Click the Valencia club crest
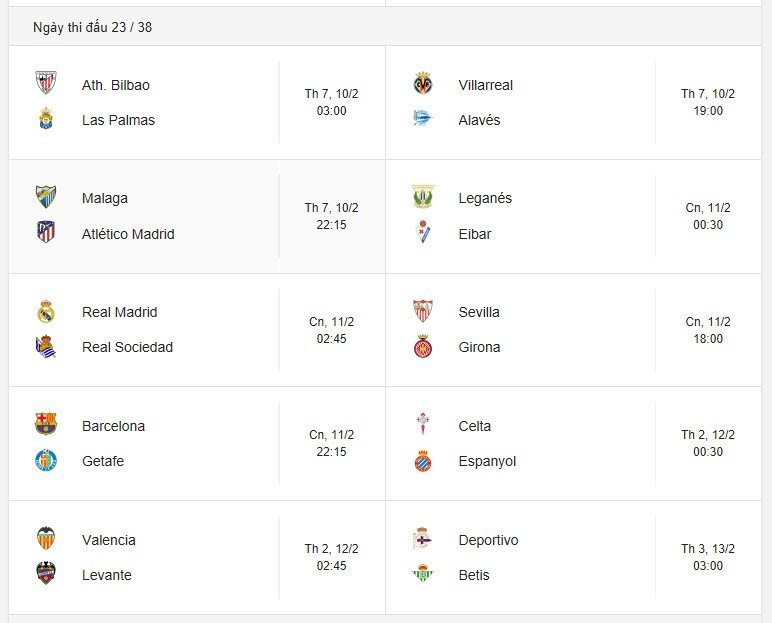Screen dimensions: 772x623 coord(46,539)
